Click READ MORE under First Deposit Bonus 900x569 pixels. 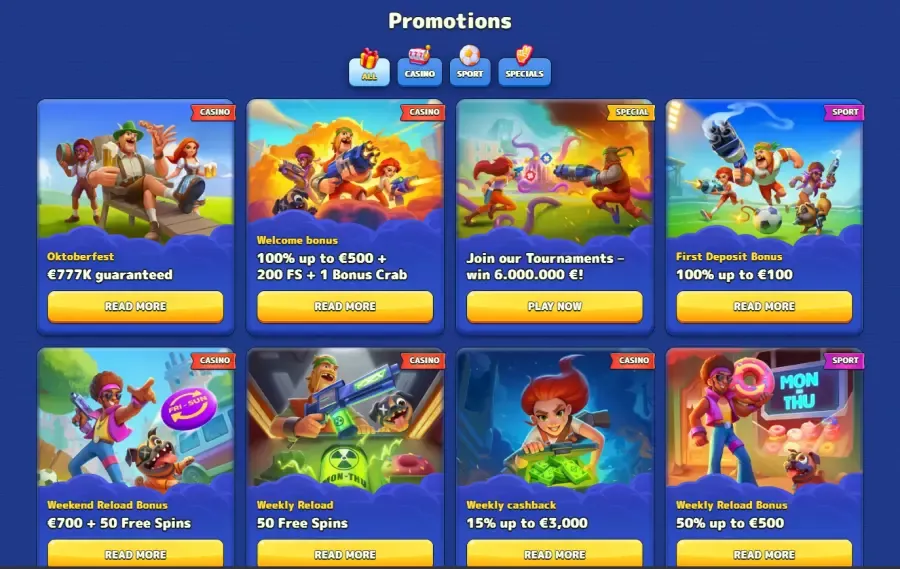[764, 307]
